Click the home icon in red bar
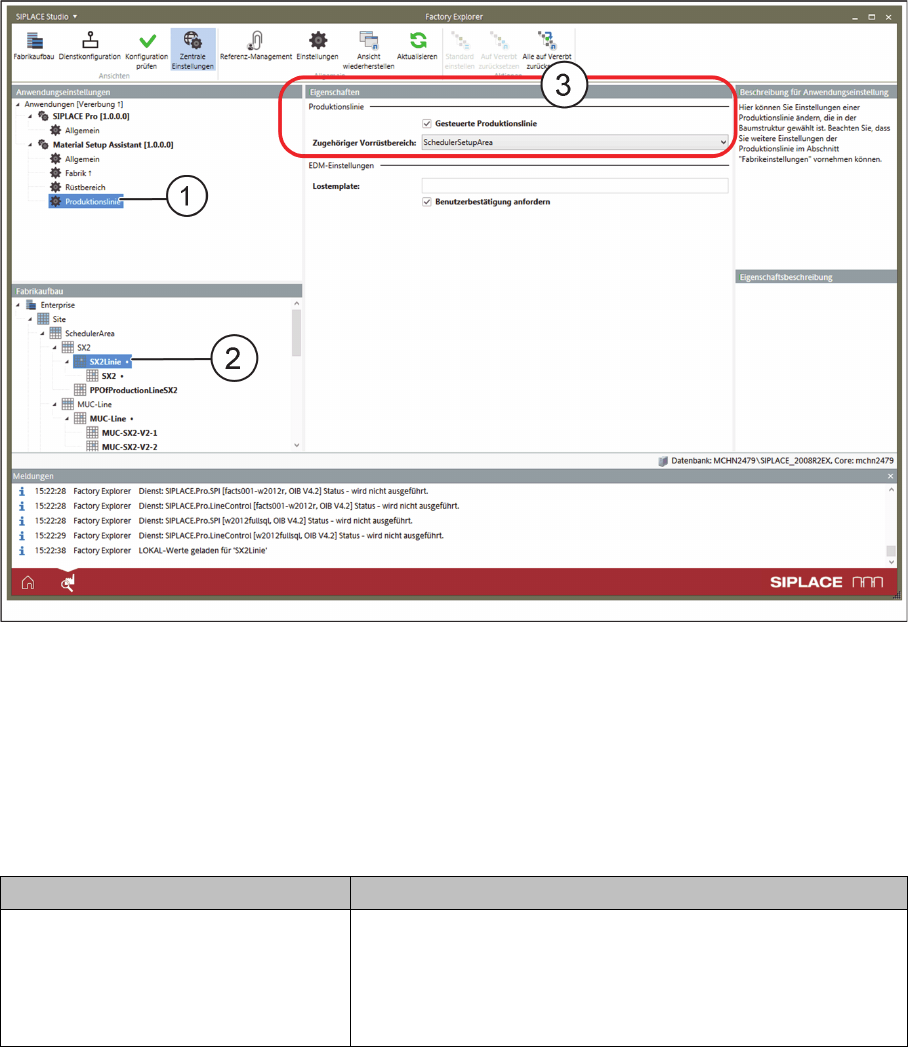This screenshot has height=1047, width=908. [28, 583]
